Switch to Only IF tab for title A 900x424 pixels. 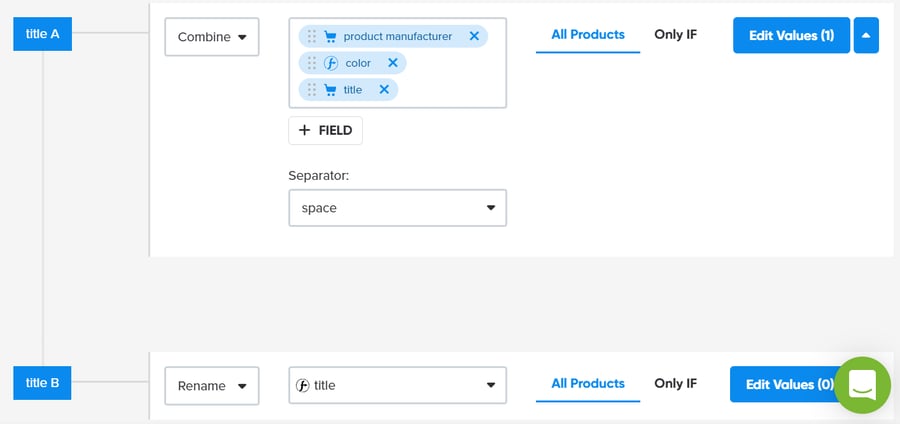click(x=675, y=34)
